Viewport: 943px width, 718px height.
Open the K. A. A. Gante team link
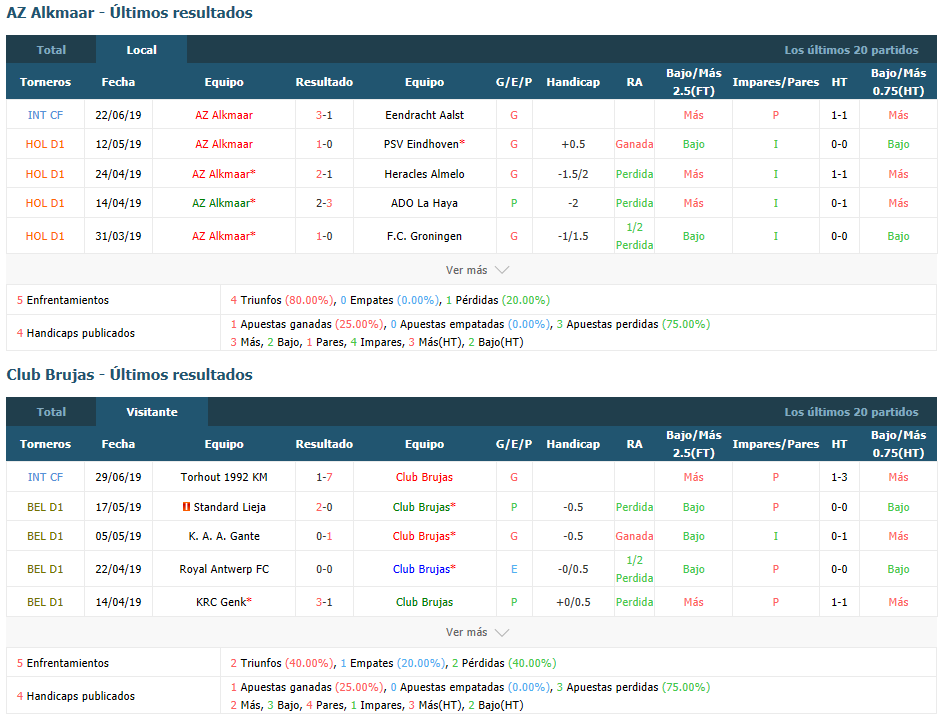224,536
